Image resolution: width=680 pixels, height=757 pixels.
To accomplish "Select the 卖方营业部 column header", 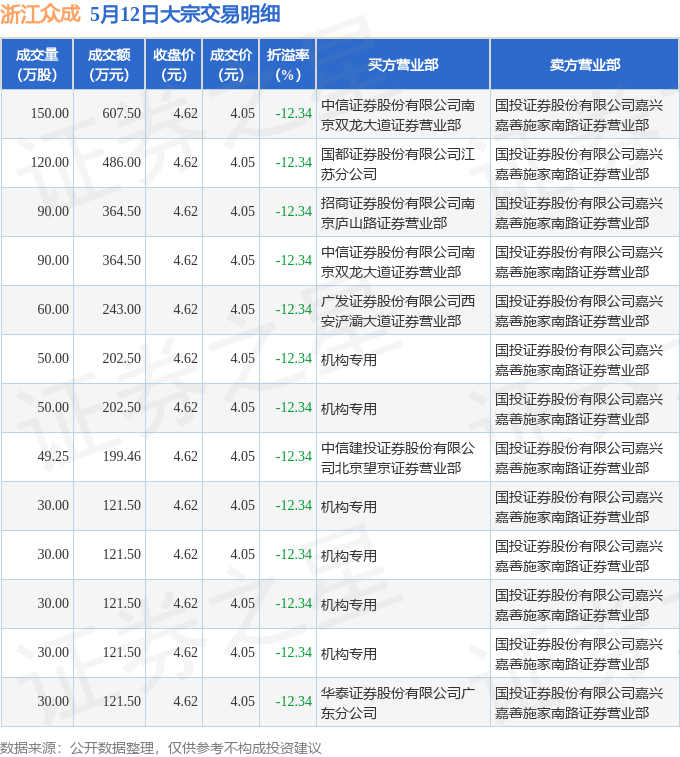I will [x=584, y=65].
